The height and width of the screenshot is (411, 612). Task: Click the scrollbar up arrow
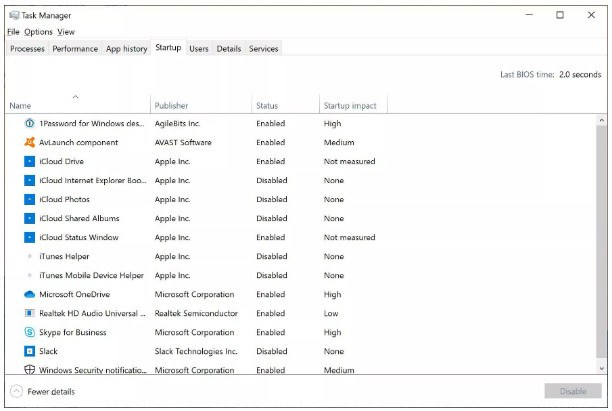pyautogui.click(x=601, y=121)
